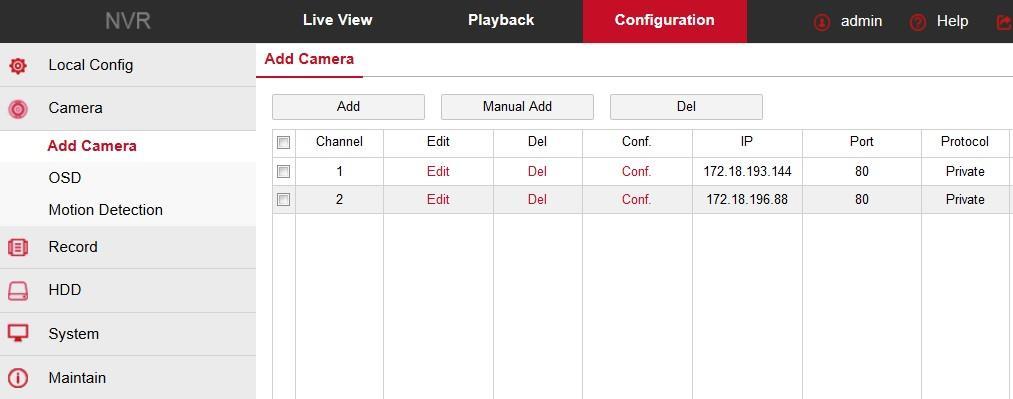1013x399 pixels.
Task: Click the Help question mark icon
Action: (917, 22)
